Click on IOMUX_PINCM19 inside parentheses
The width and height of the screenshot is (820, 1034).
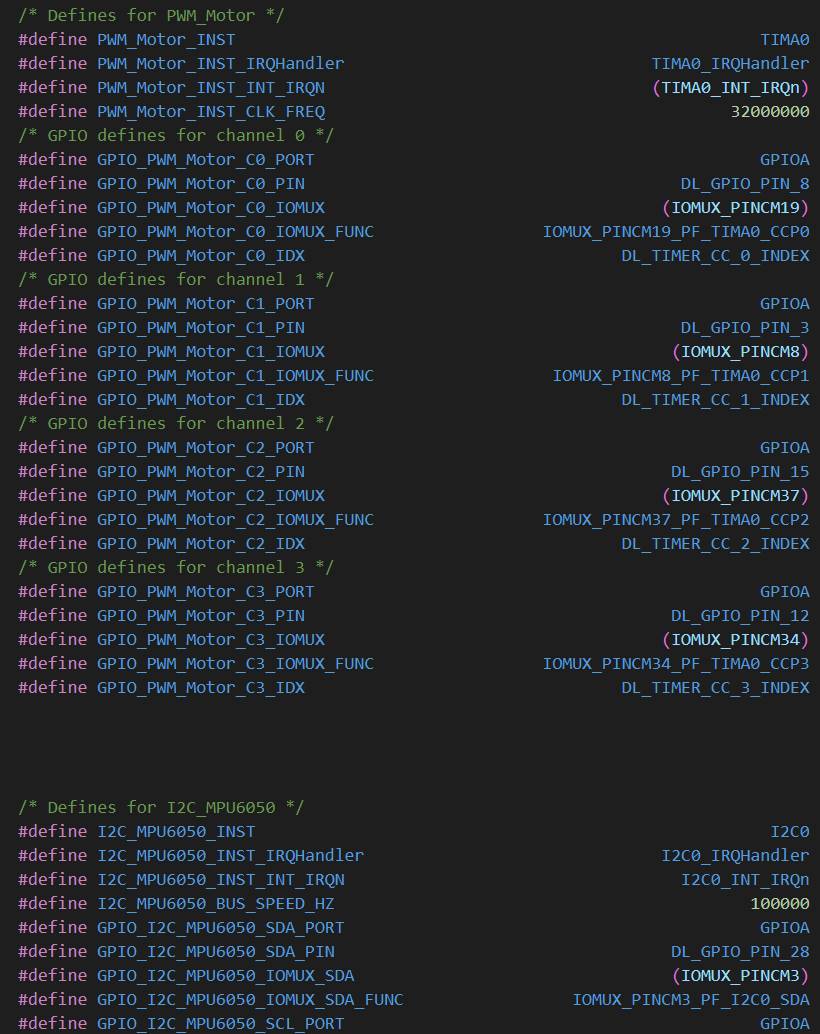point(735,208)
